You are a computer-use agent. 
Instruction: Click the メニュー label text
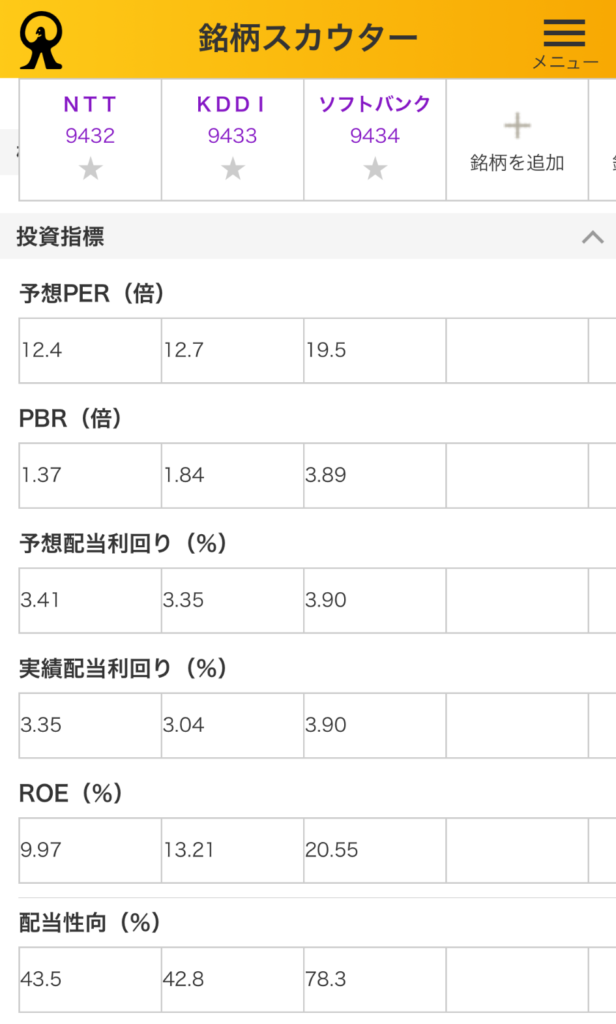click(565, 63)
